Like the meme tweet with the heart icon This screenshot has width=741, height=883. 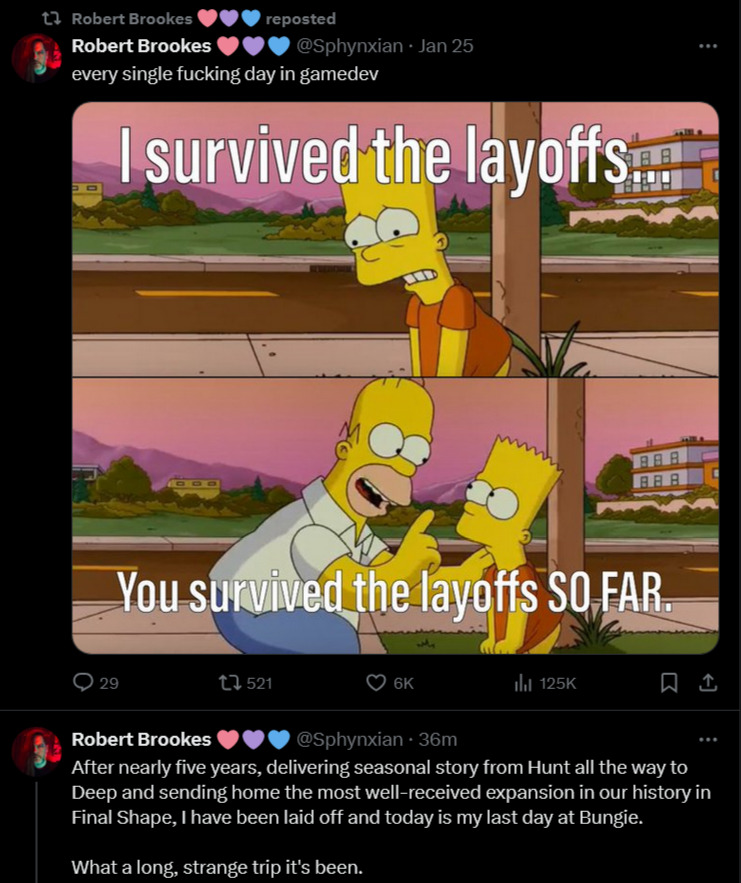tap(376, 683)
